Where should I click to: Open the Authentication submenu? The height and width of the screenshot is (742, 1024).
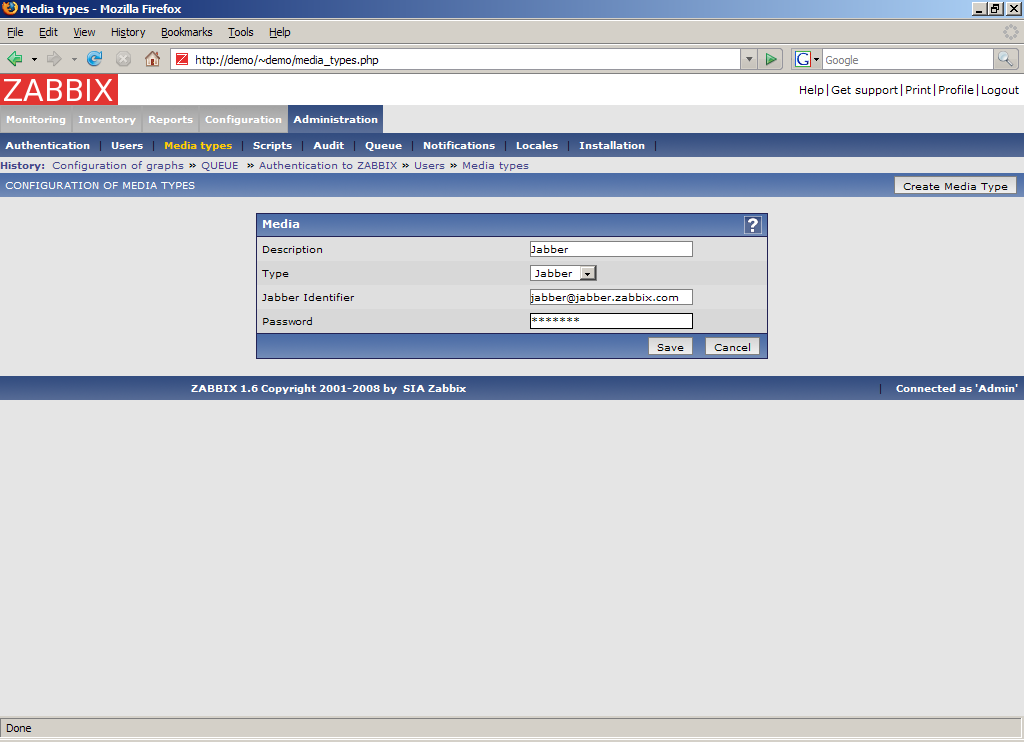coord(48,146)
